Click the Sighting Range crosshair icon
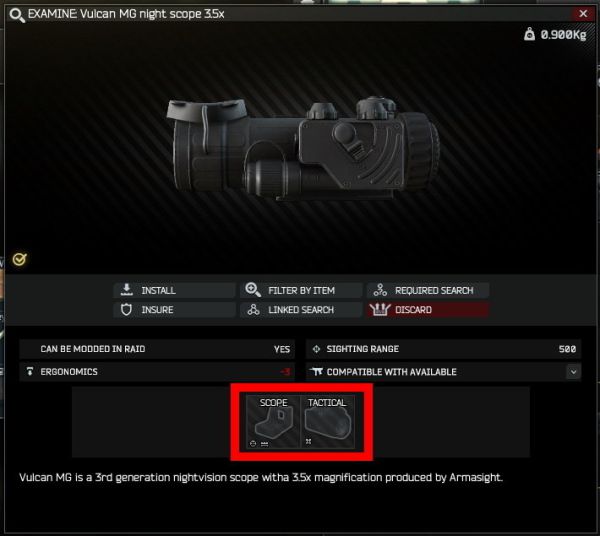600x536 pixels. click(x=316, y=349)
